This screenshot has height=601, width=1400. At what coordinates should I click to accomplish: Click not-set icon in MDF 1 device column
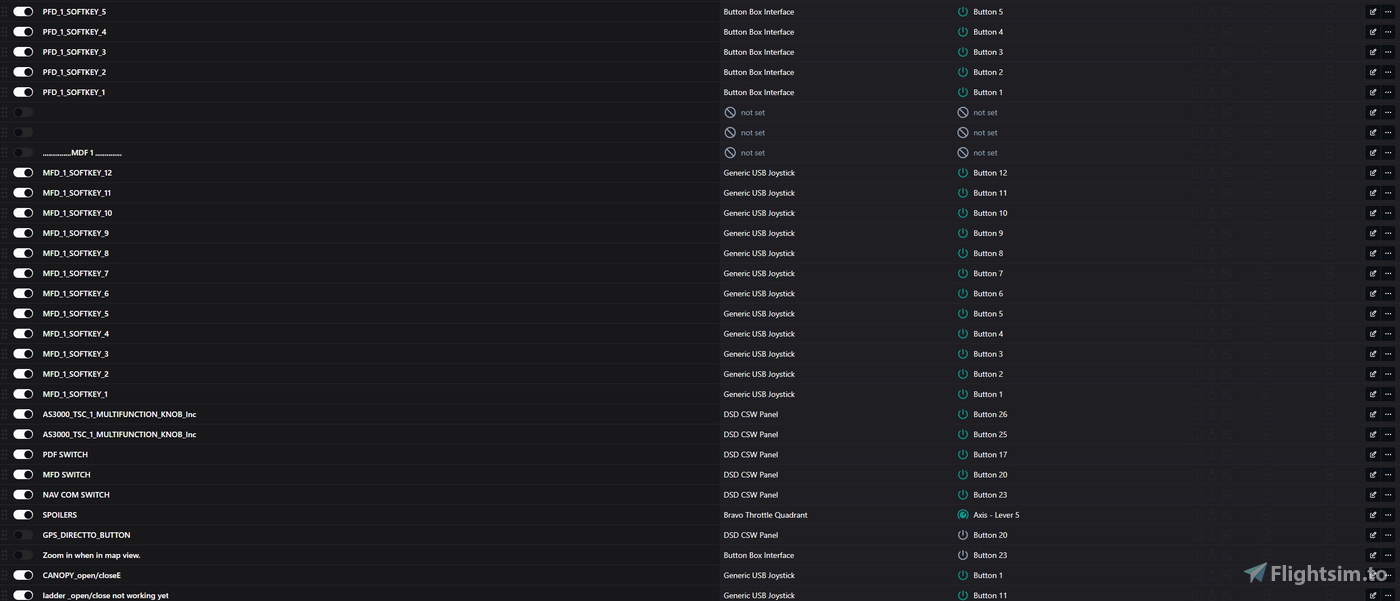[x=730, y=153]
